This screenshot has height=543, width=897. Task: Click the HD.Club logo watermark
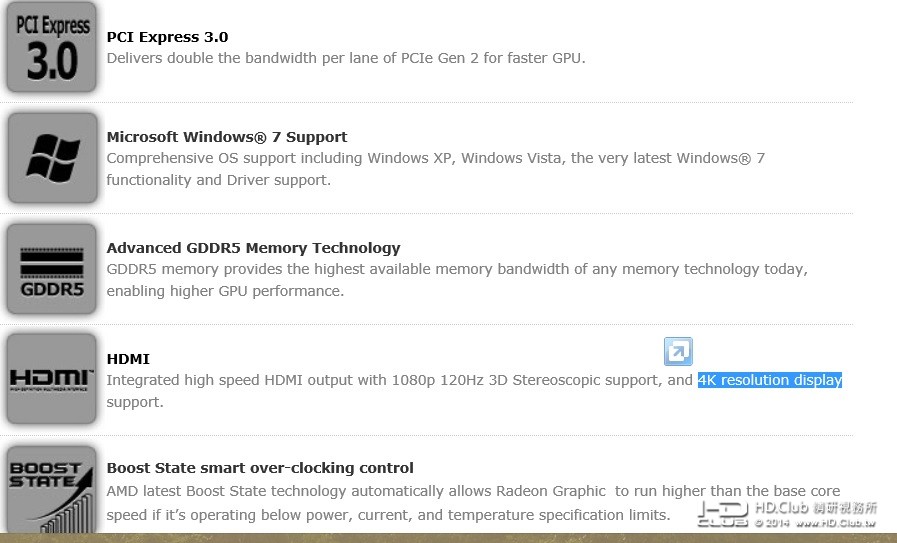tap(722, 514)
